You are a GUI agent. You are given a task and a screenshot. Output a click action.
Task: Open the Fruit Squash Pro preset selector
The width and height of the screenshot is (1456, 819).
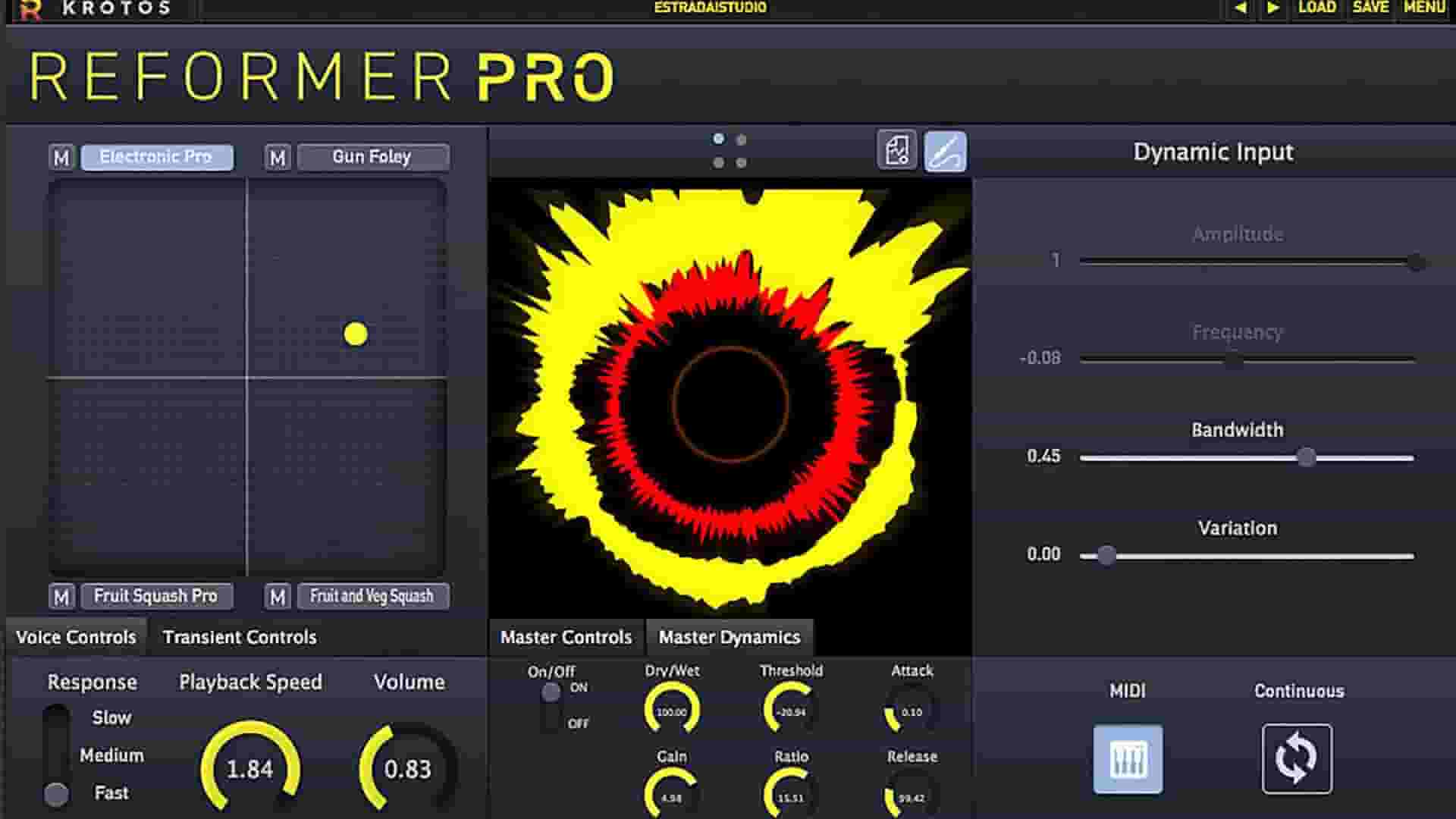point(156,596)
